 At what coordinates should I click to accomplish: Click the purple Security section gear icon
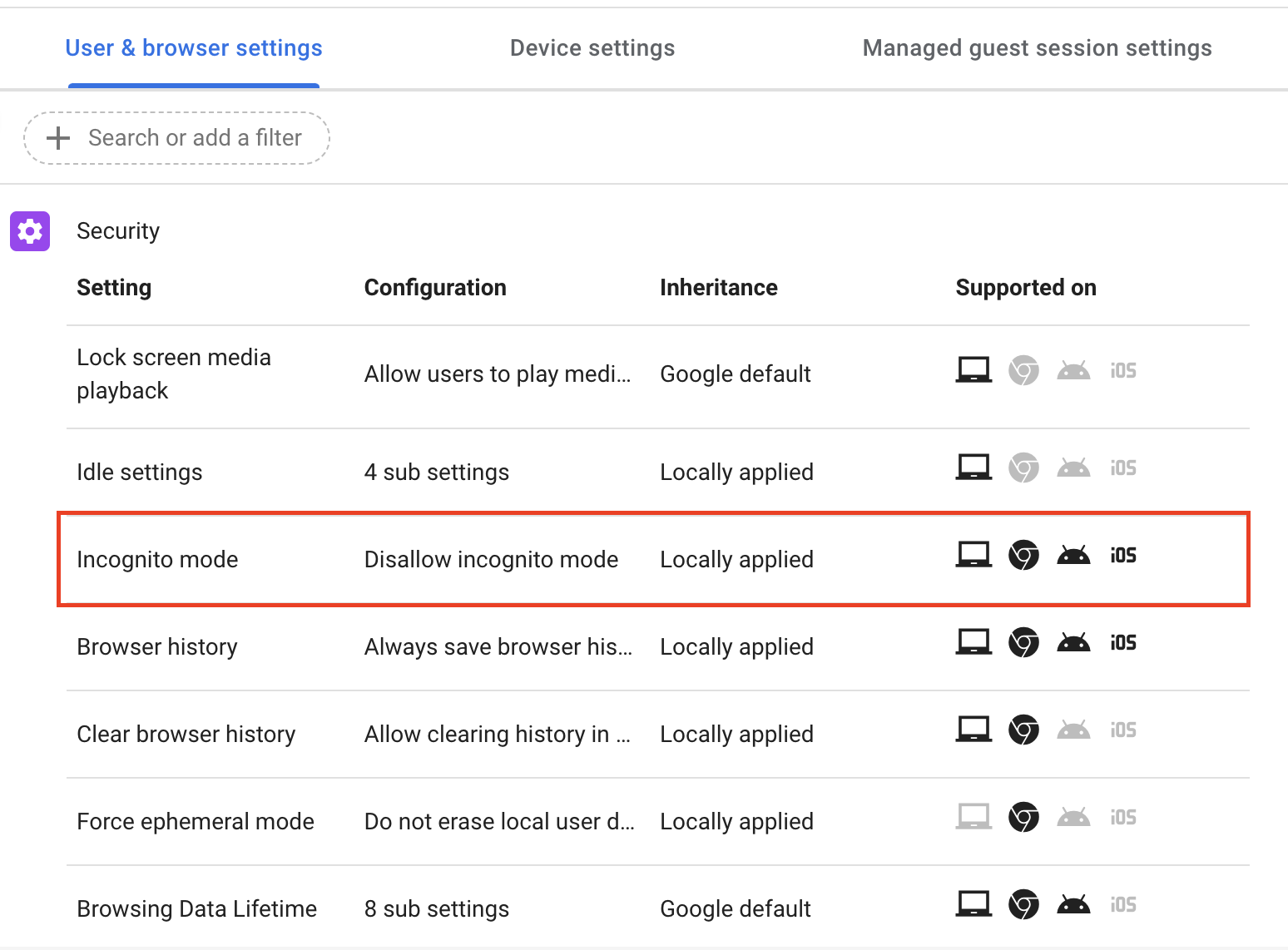coord(29,231)
